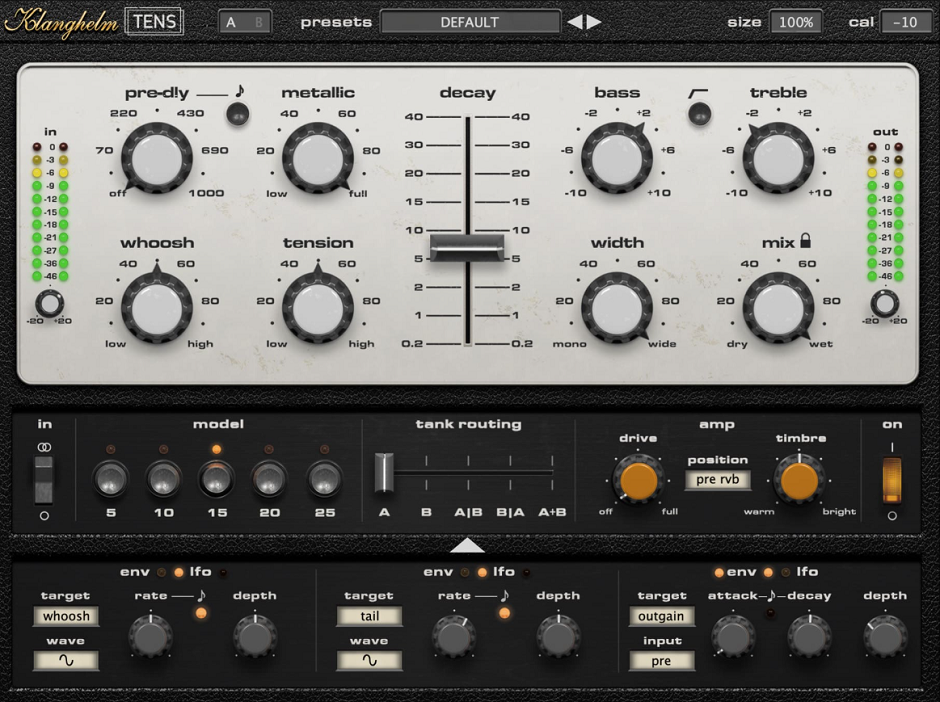The width and height of the screenshot is (940, 702).
Task: Click the treble knob
Action: tap(778, 159)
